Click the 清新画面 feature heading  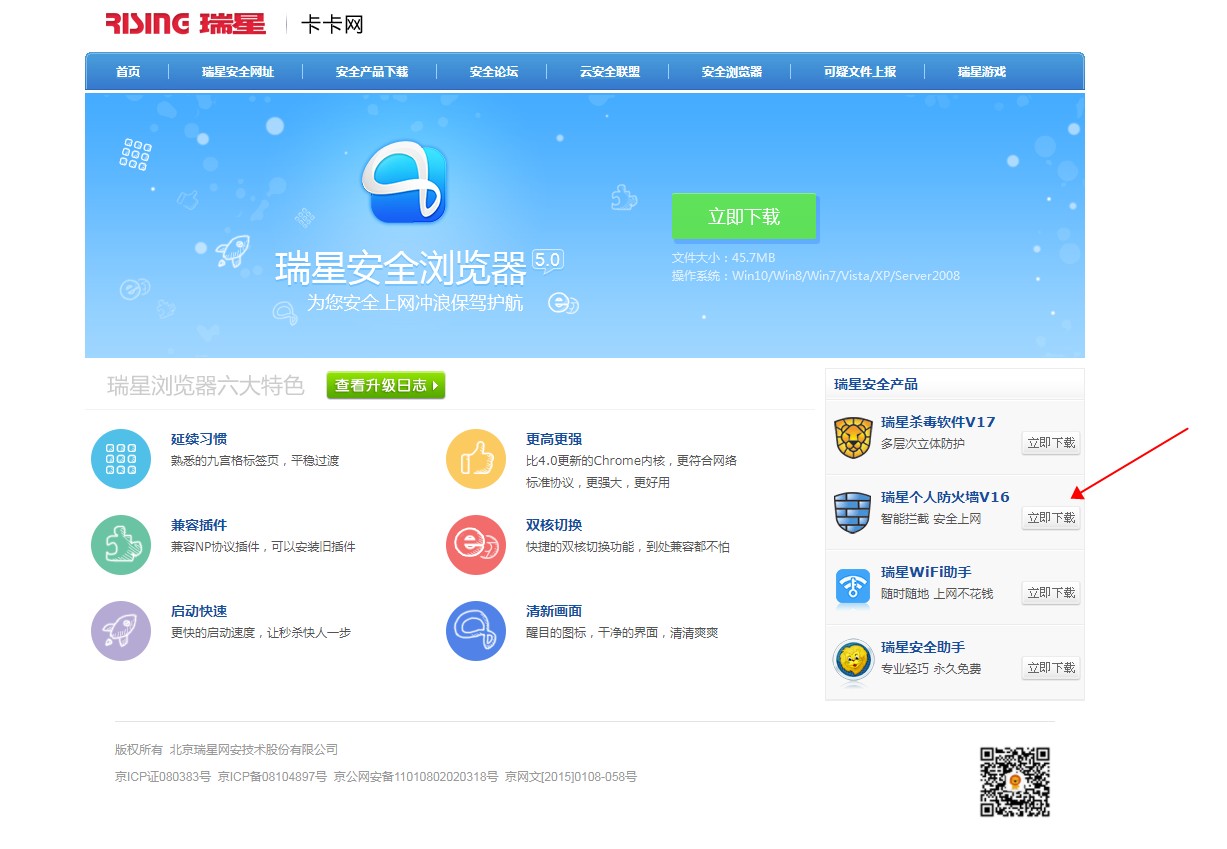pos(554,611)
